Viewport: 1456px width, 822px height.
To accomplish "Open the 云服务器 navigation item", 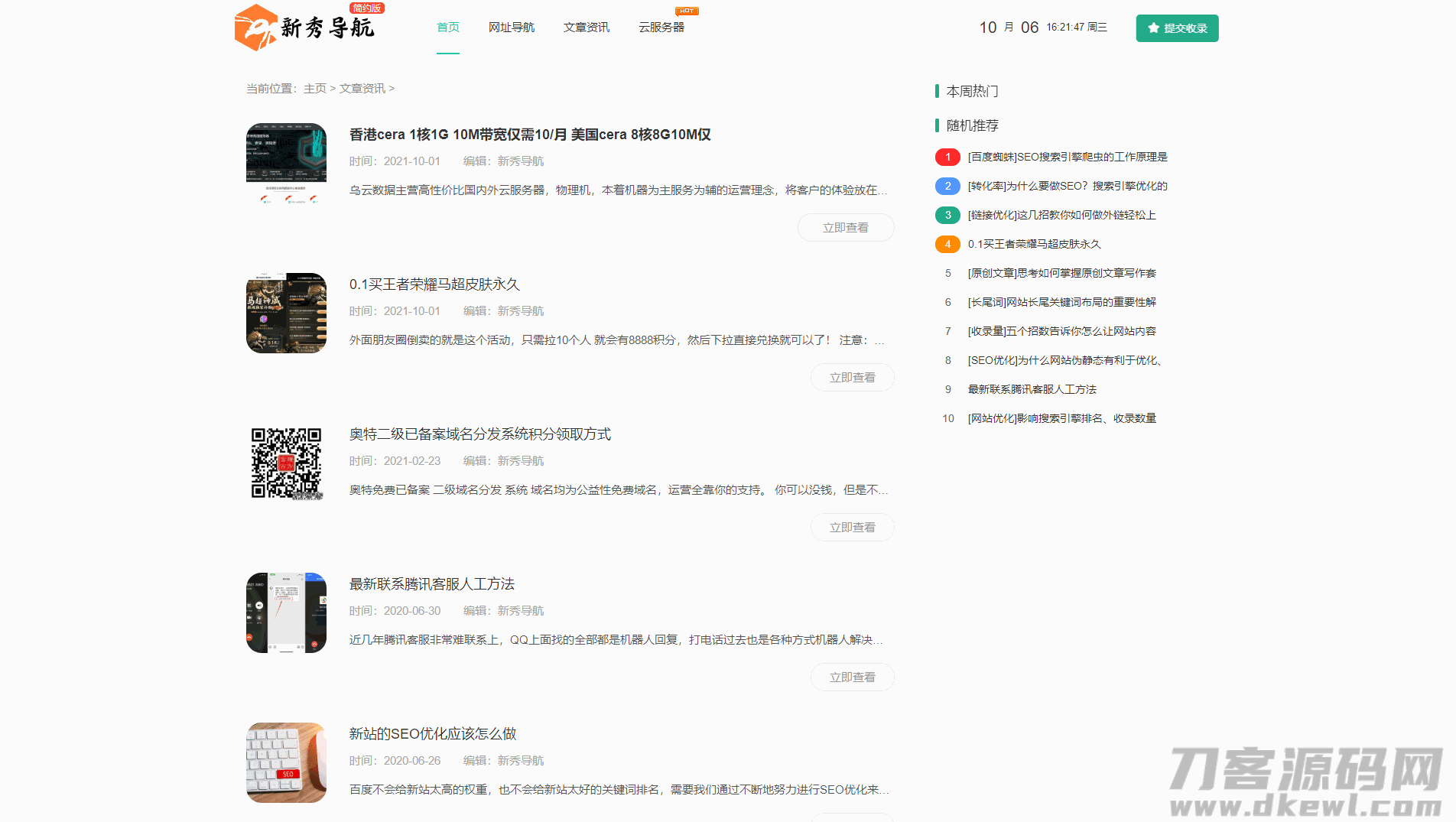I will pos(661,28).
